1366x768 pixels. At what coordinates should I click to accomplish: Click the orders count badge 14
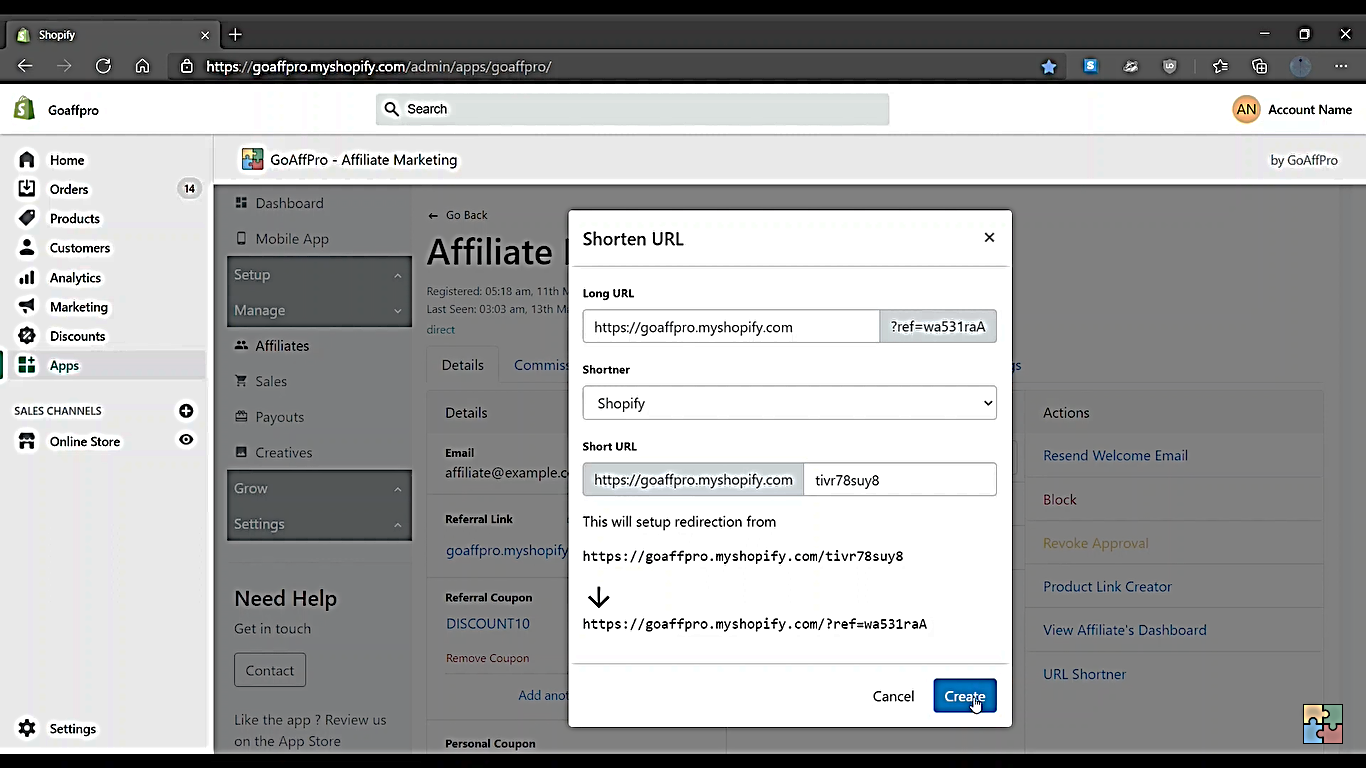[x=189, y=188]
